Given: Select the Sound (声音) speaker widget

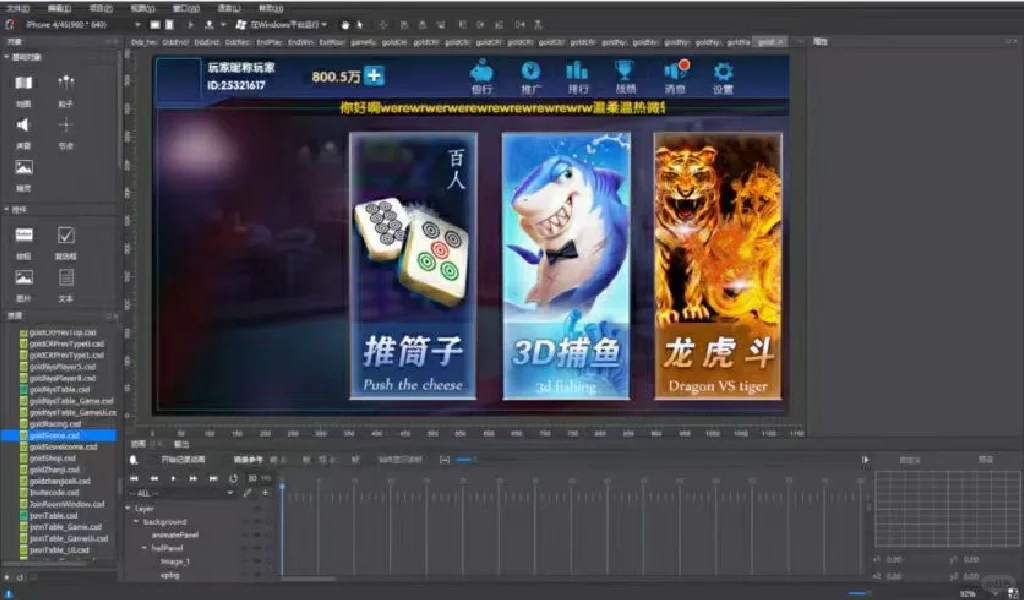Looking at the screenshot, I should tap(24, 125).
